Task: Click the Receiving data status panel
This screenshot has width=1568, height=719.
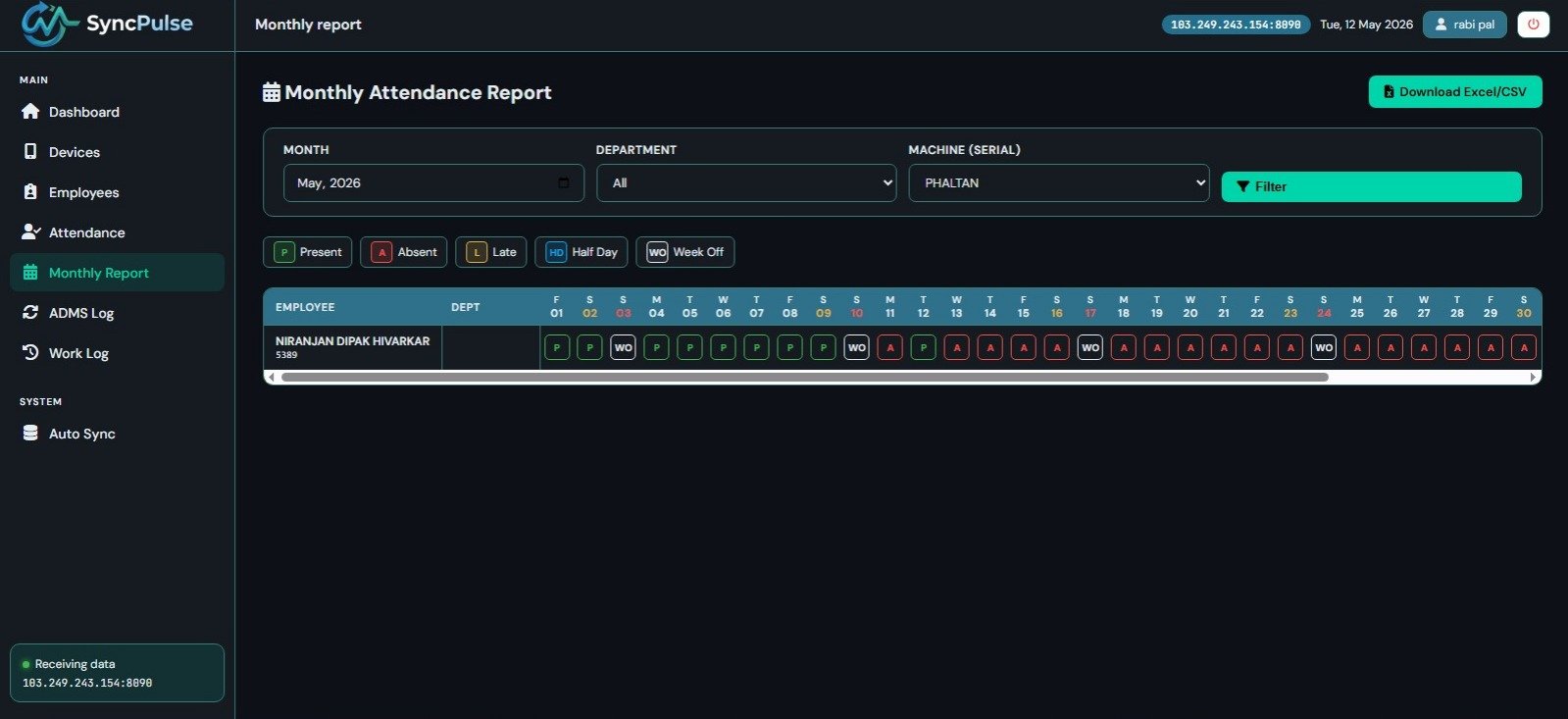Action: point(117,673)
